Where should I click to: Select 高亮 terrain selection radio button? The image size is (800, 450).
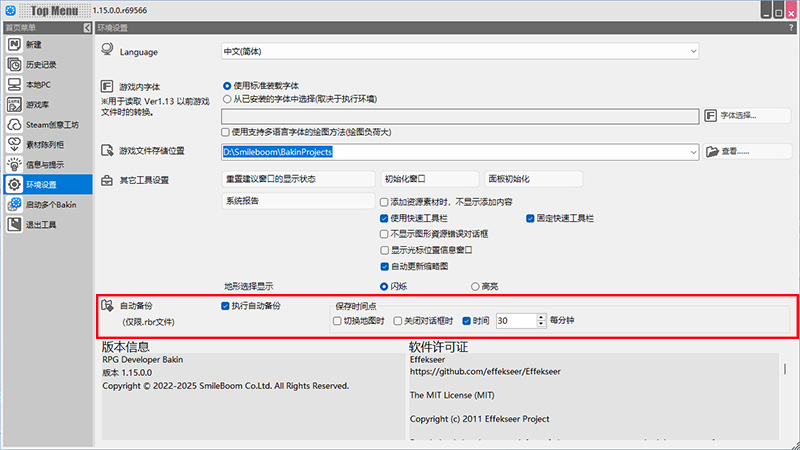472,286
